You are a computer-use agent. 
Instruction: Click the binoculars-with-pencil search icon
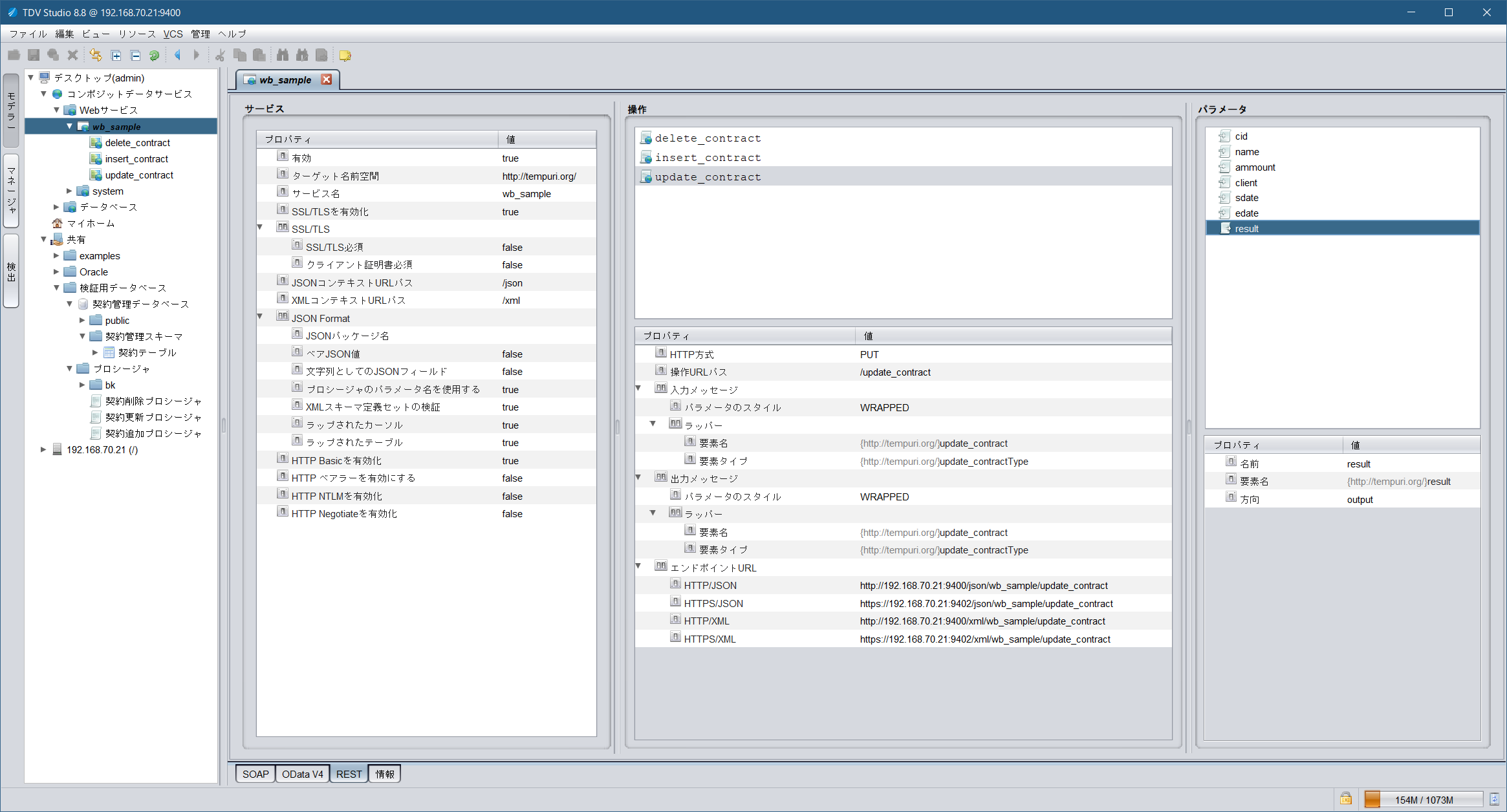[302, 56]
